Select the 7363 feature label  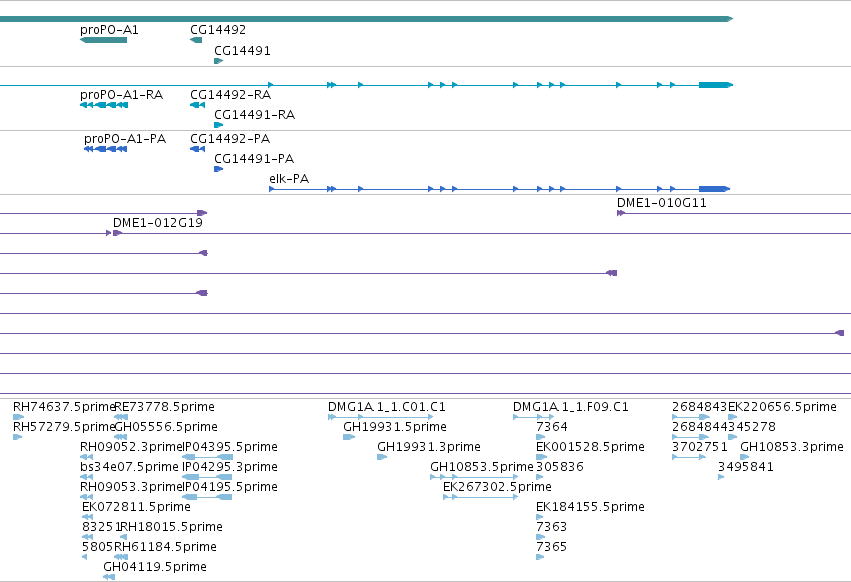551,527
